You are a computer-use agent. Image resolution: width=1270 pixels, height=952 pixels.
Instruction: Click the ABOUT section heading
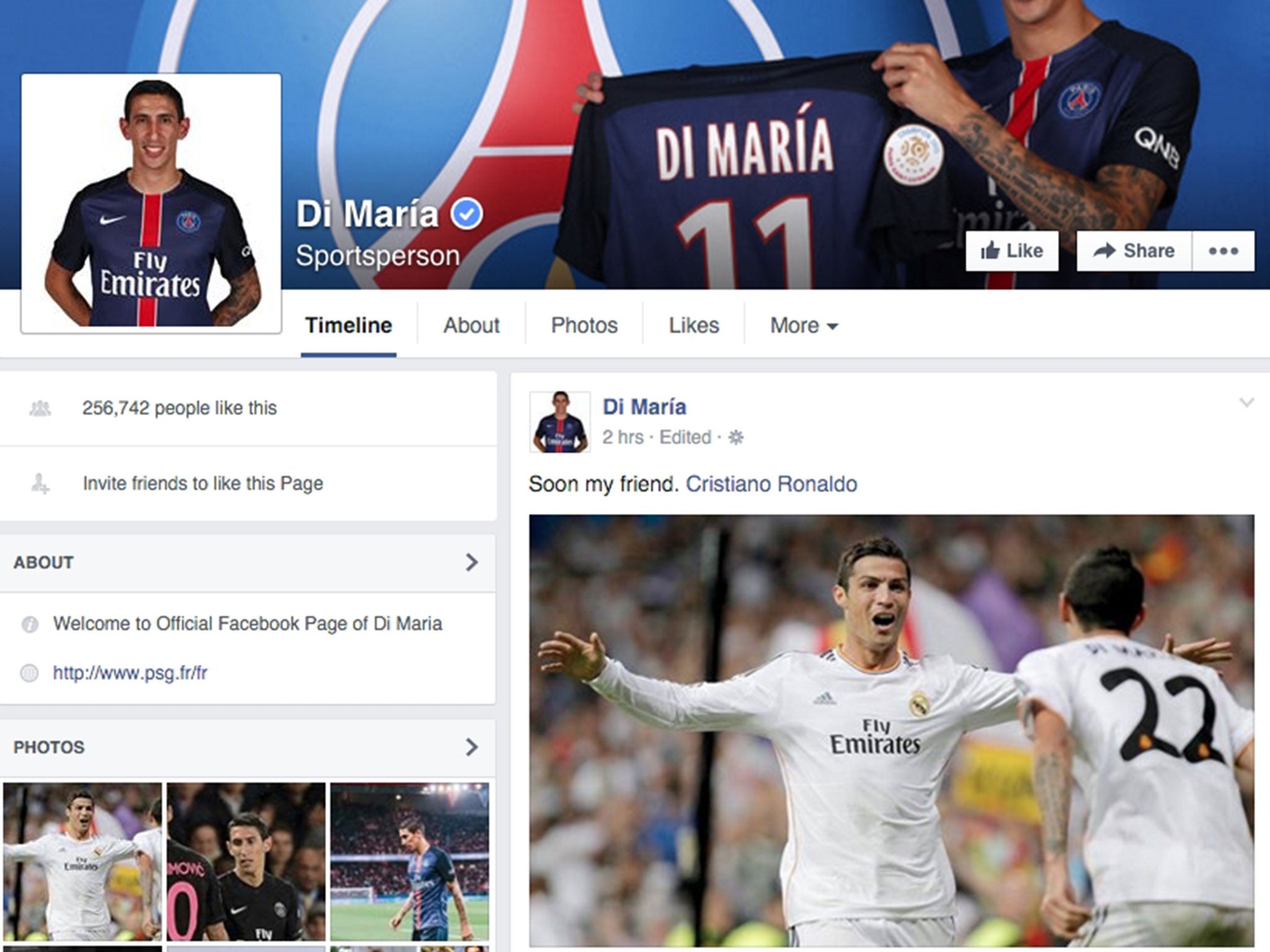[x=43, y=563]
